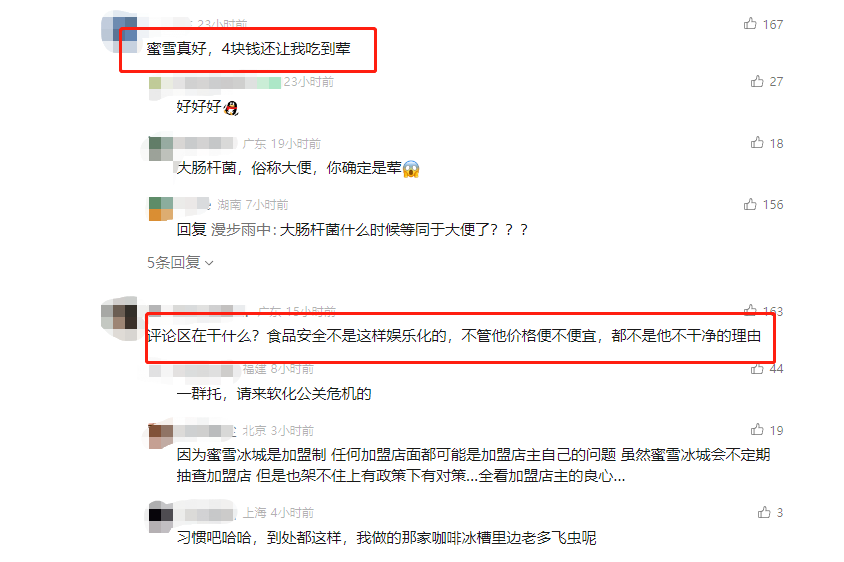
Task: Like the comment with 167 likes
Action: [x=750, y=24]
